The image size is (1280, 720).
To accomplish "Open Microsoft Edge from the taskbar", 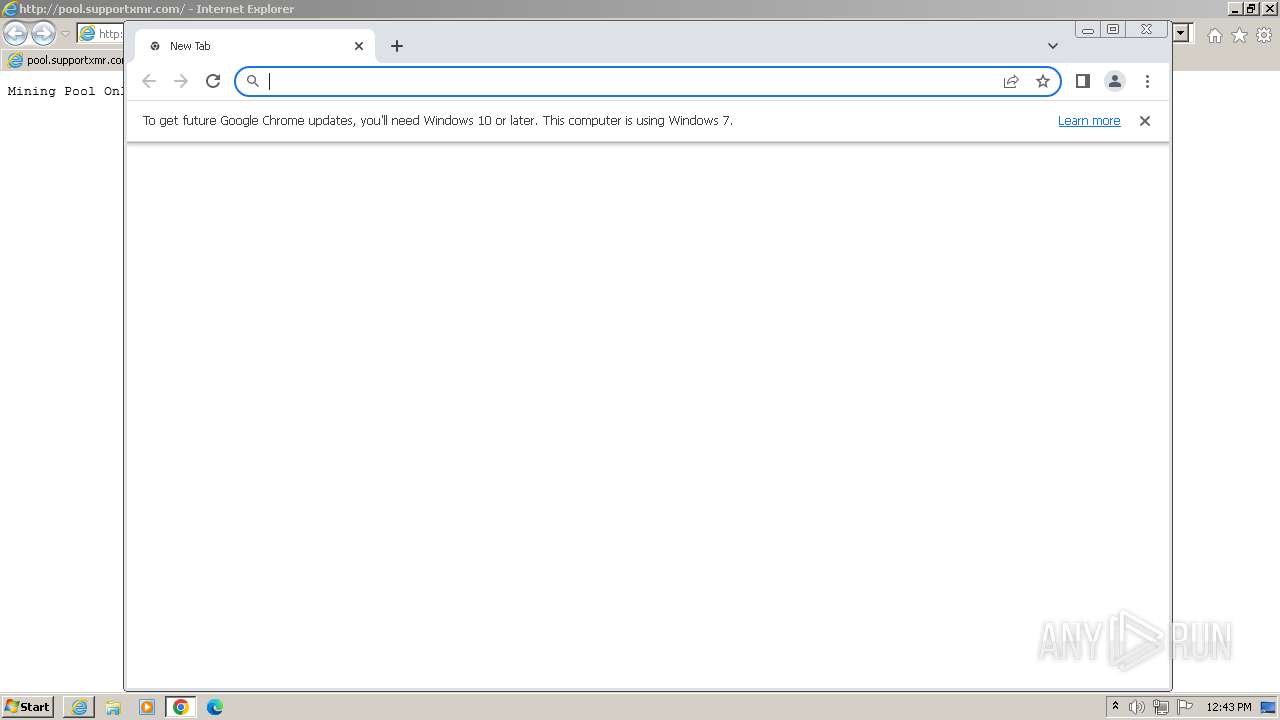I will (215, 707).
